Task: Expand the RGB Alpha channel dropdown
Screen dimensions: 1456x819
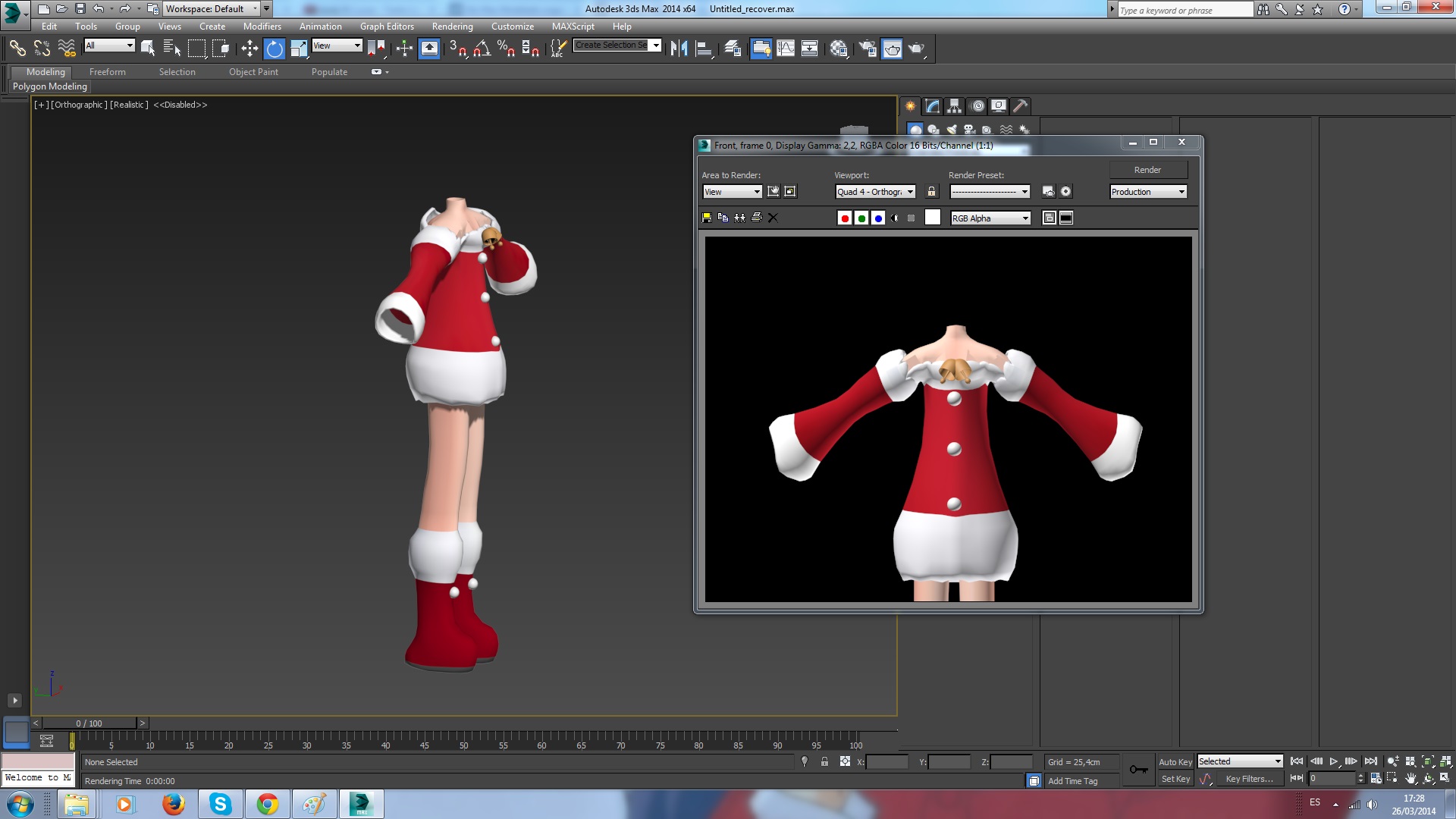Action: click(x=990, y=218)
